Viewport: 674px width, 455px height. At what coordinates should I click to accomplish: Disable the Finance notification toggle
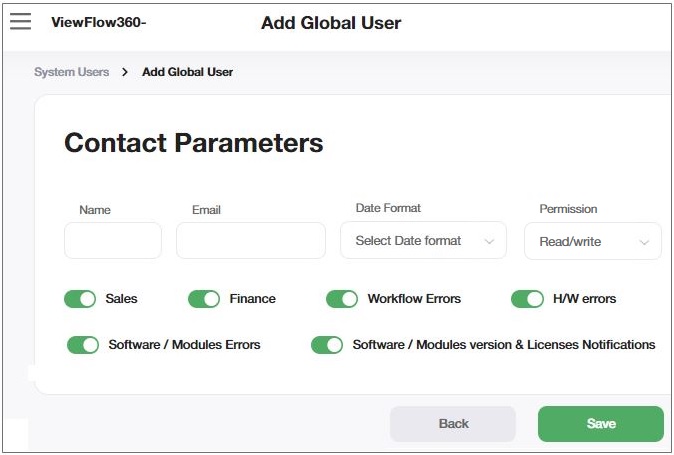pyautogui.click(x=204, y=299)
